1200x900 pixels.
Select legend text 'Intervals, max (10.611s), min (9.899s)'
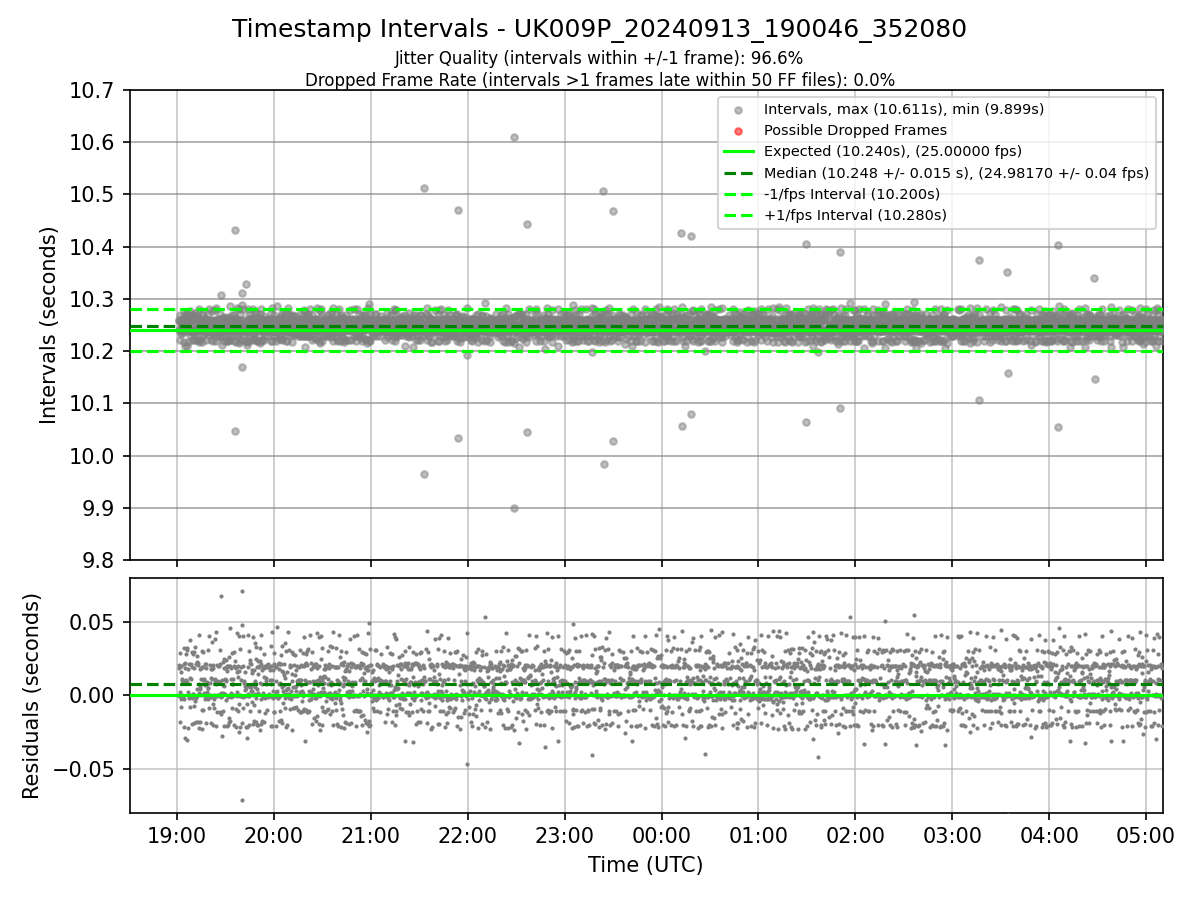(904, 109)
